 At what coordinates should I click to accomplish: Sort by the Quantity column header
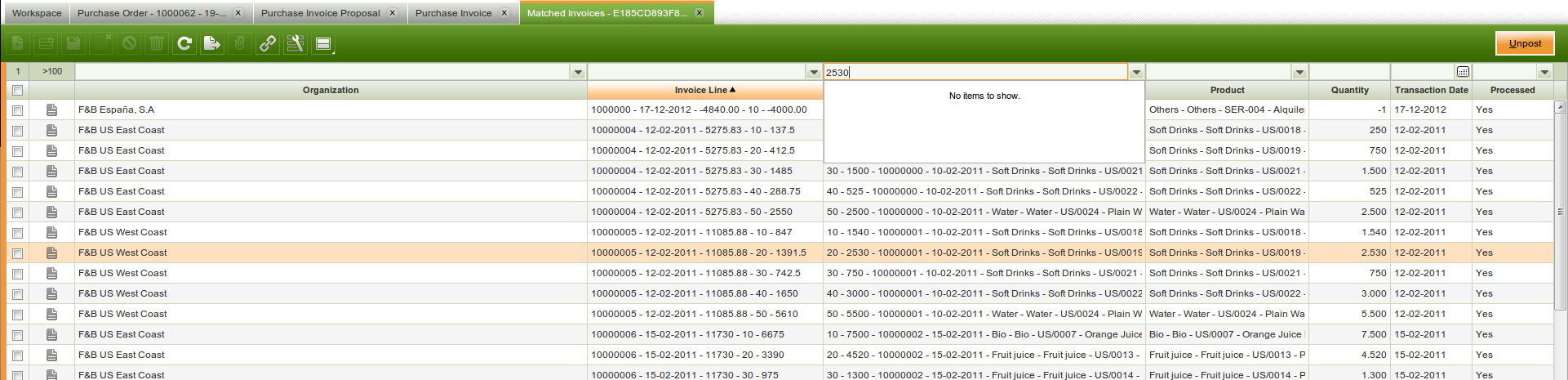(x=1349, y=90)
